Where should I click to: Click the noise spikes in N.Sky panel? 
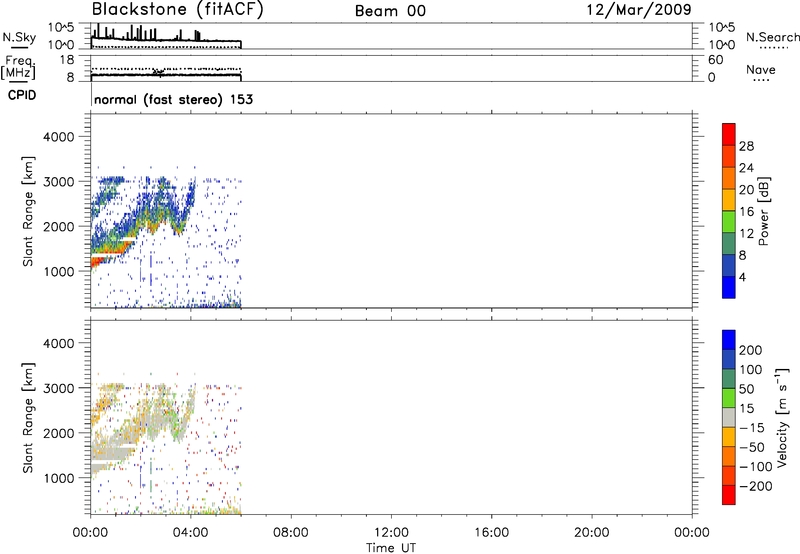click(x=145, y=33)
